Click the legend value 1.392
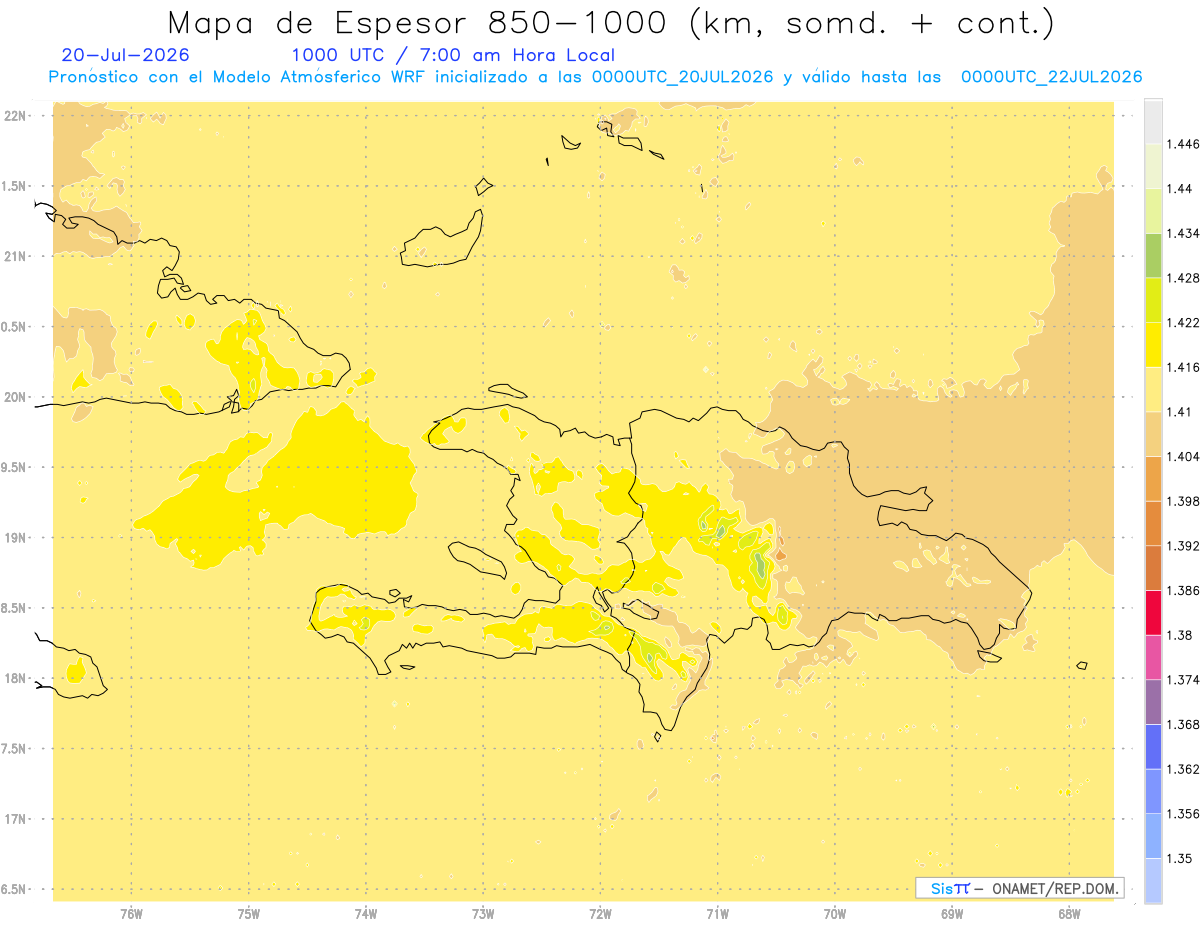The width and height of the screenshot is (1200, 927). [x=1183, y=546]
